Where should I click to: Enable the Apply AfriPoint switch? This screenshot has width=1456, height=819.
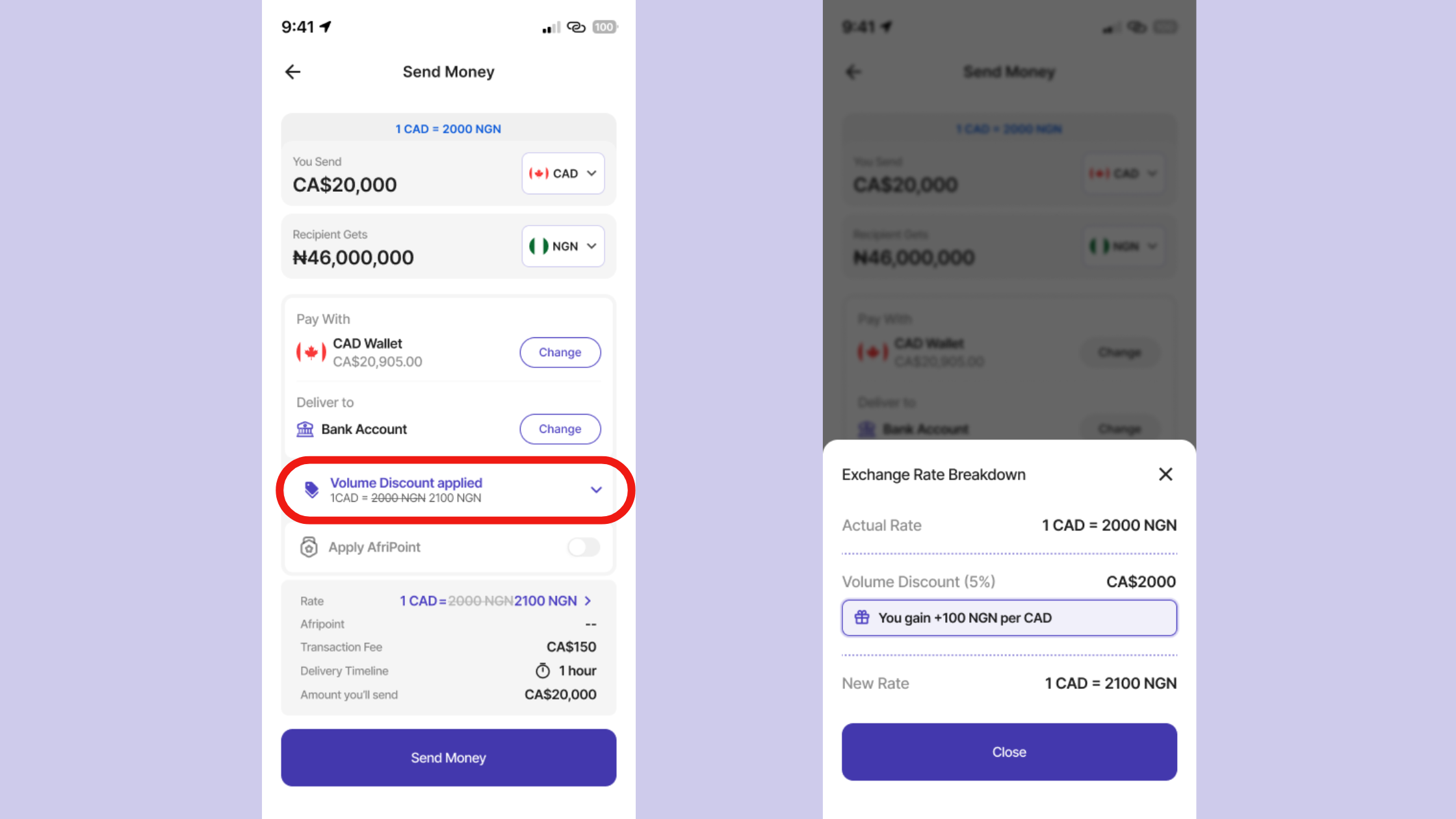click(584, 547)
